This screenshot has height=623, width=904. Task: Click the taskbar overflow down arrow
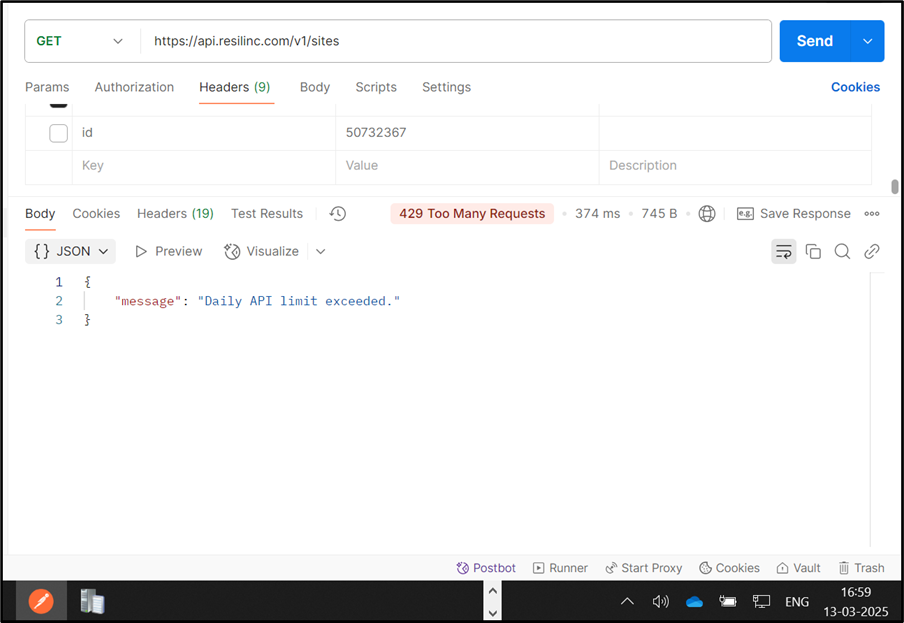492,613
